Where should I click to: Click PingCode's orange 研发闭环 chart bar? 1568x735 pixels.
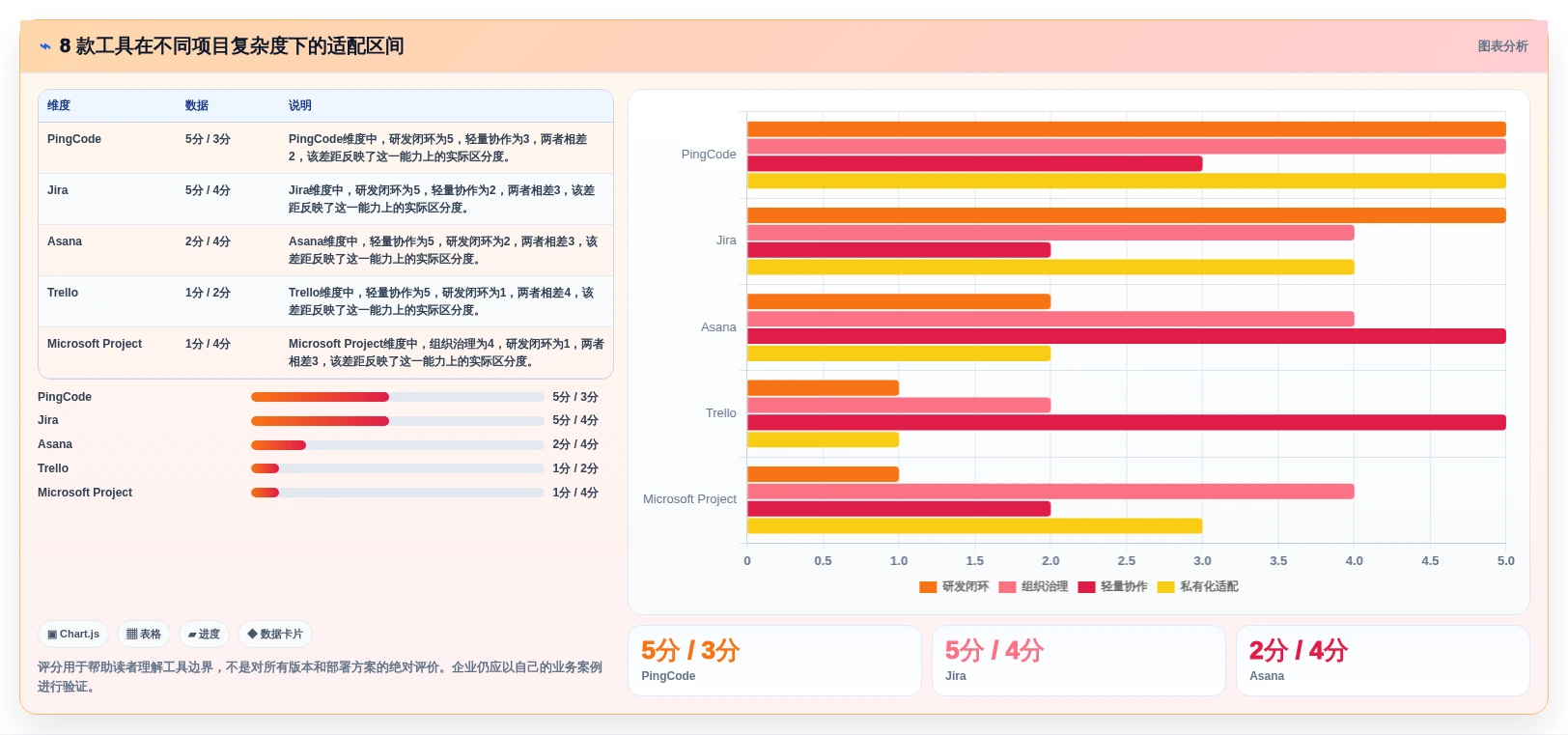pyautogui.click(x=1126, y=129)
